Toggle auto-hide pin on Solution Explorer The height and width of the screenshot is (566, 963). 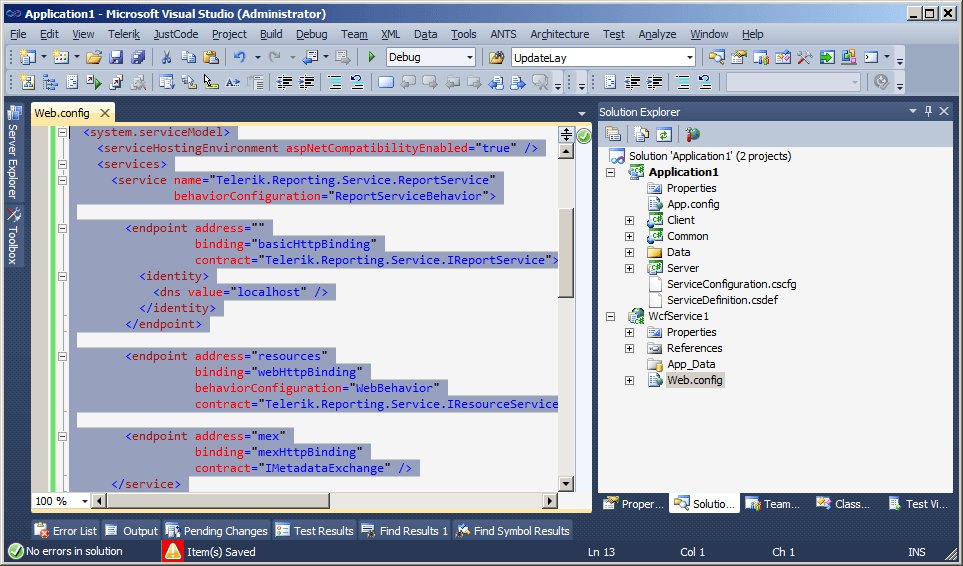coord(928,112)
